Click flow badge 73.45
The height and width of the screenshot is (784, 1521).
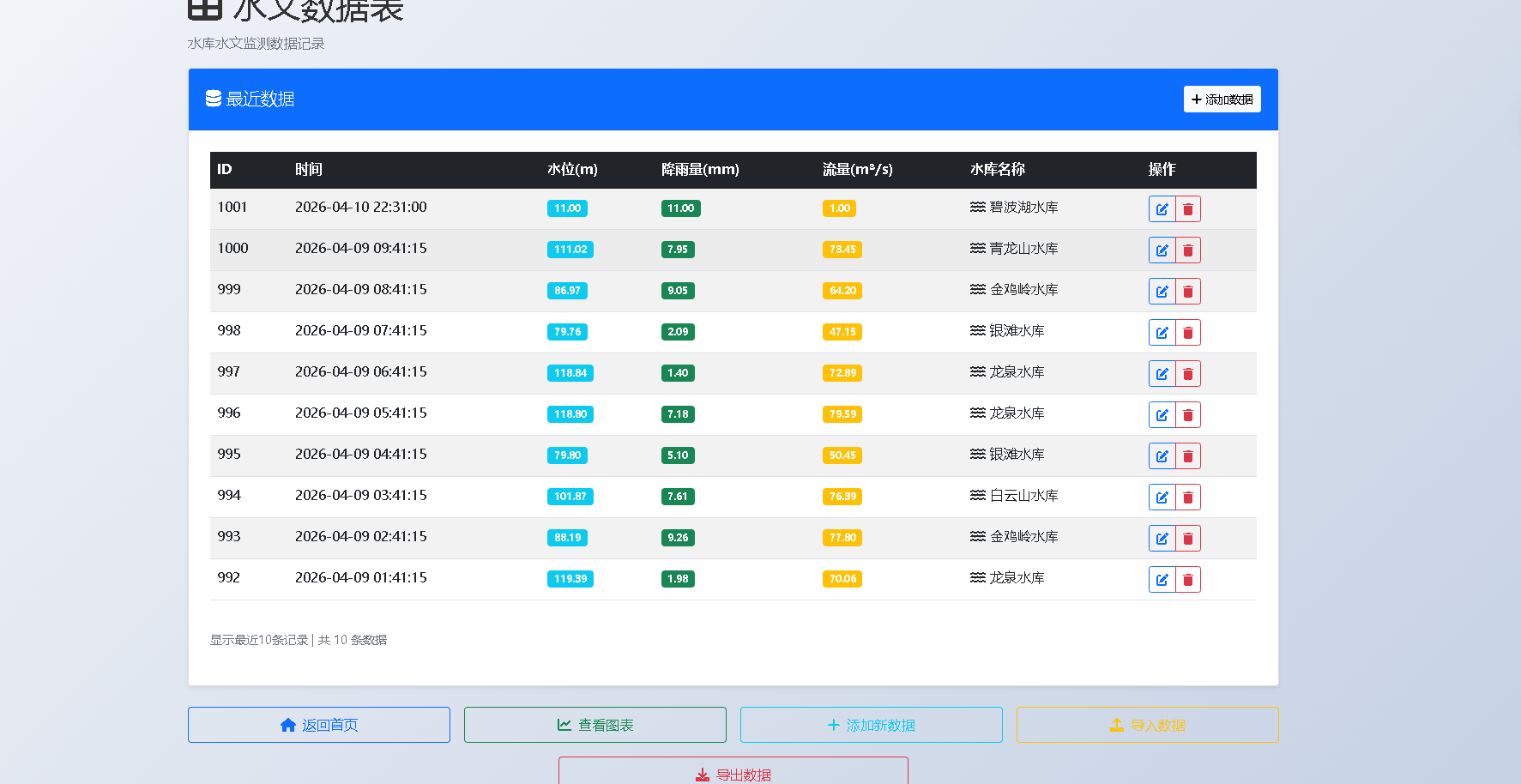[842, 250]
